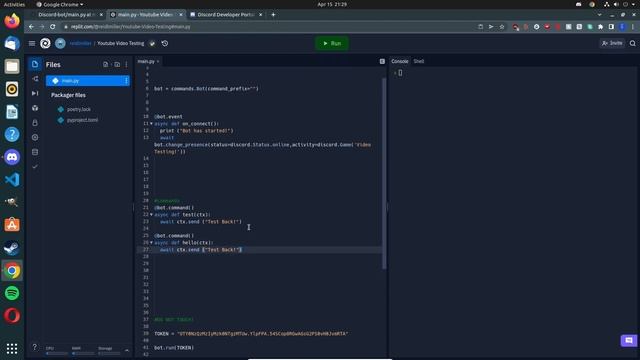Collapse the hello function fold arrow
The image size is (640, 360).
pyautogui.click(x=151, y=242)
